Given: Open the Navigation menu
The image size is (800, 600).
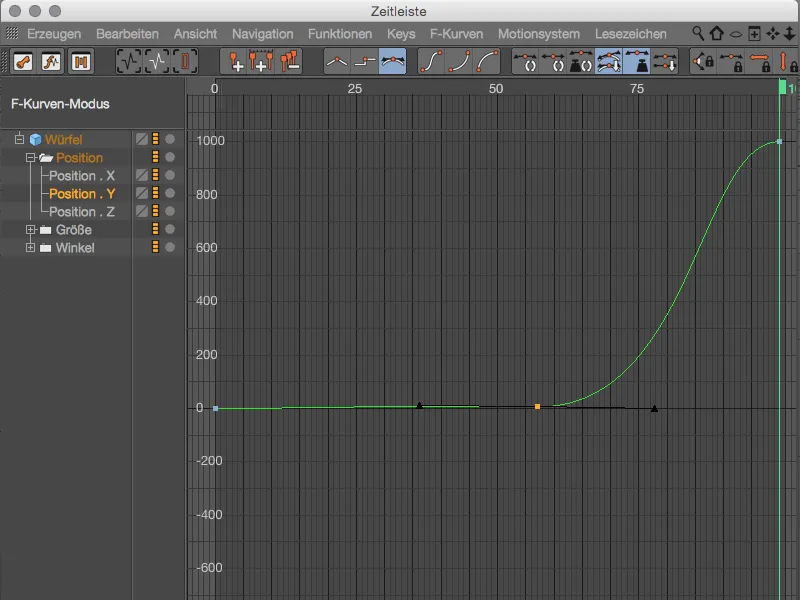Looking at the screenshot, I should pyautogui.click(x=262, y=34).
